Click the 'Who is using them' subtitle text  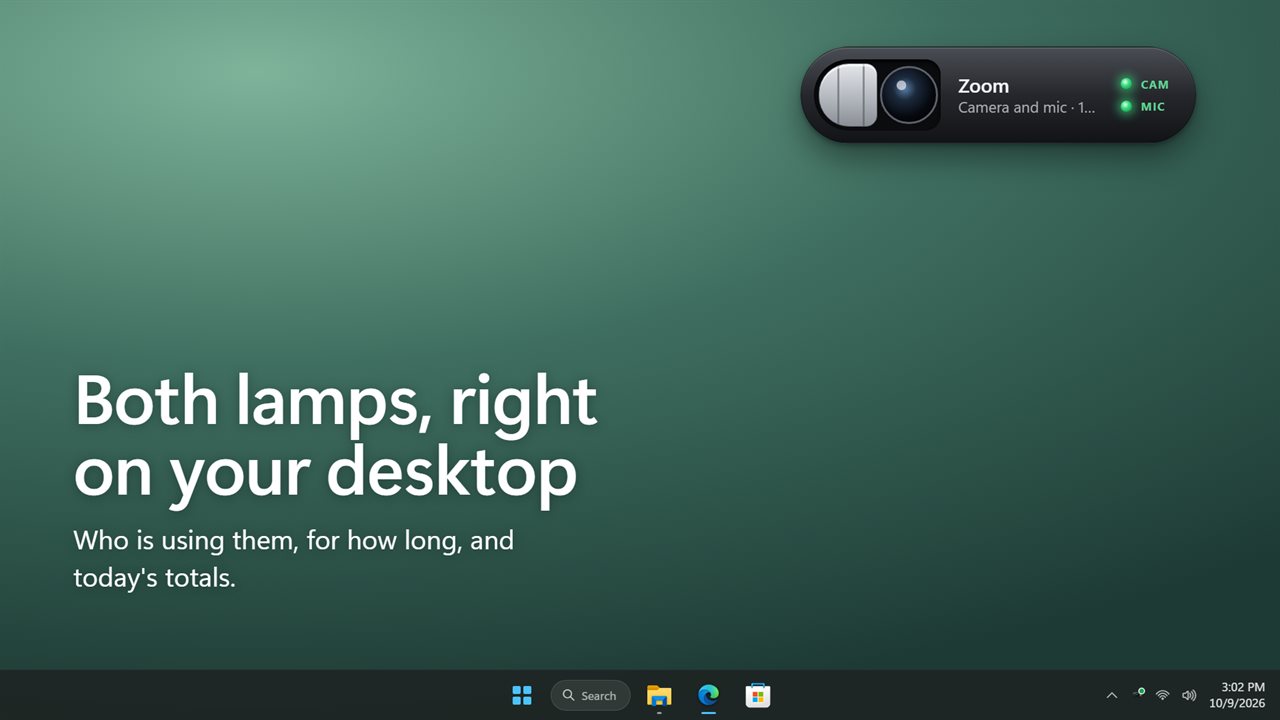point(293,559)
